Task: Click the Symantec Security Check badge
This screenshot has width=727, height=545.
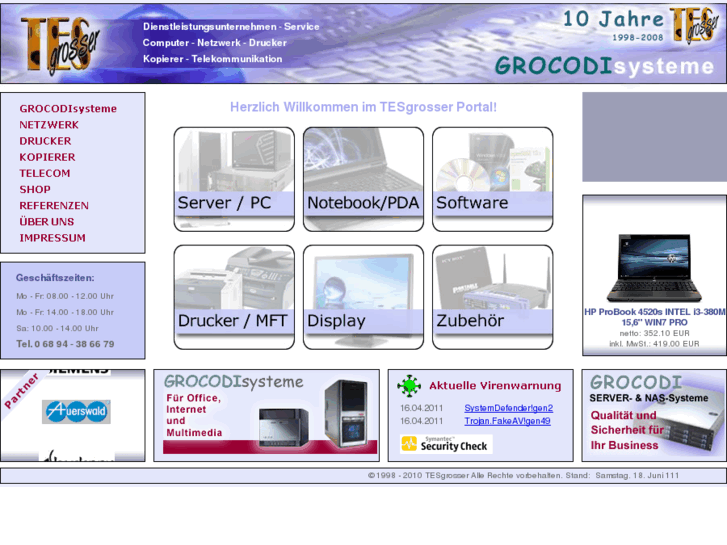Action: (x=446, y=444)
